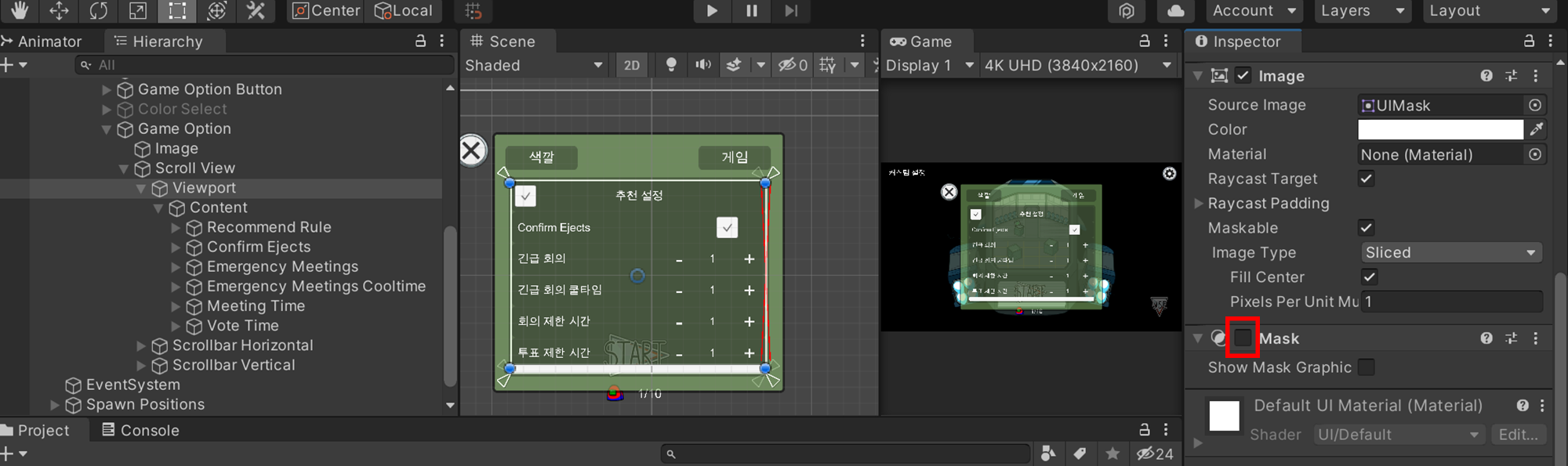
Task: Open the Mask component more options menu
Action: tap(1536, 338)
